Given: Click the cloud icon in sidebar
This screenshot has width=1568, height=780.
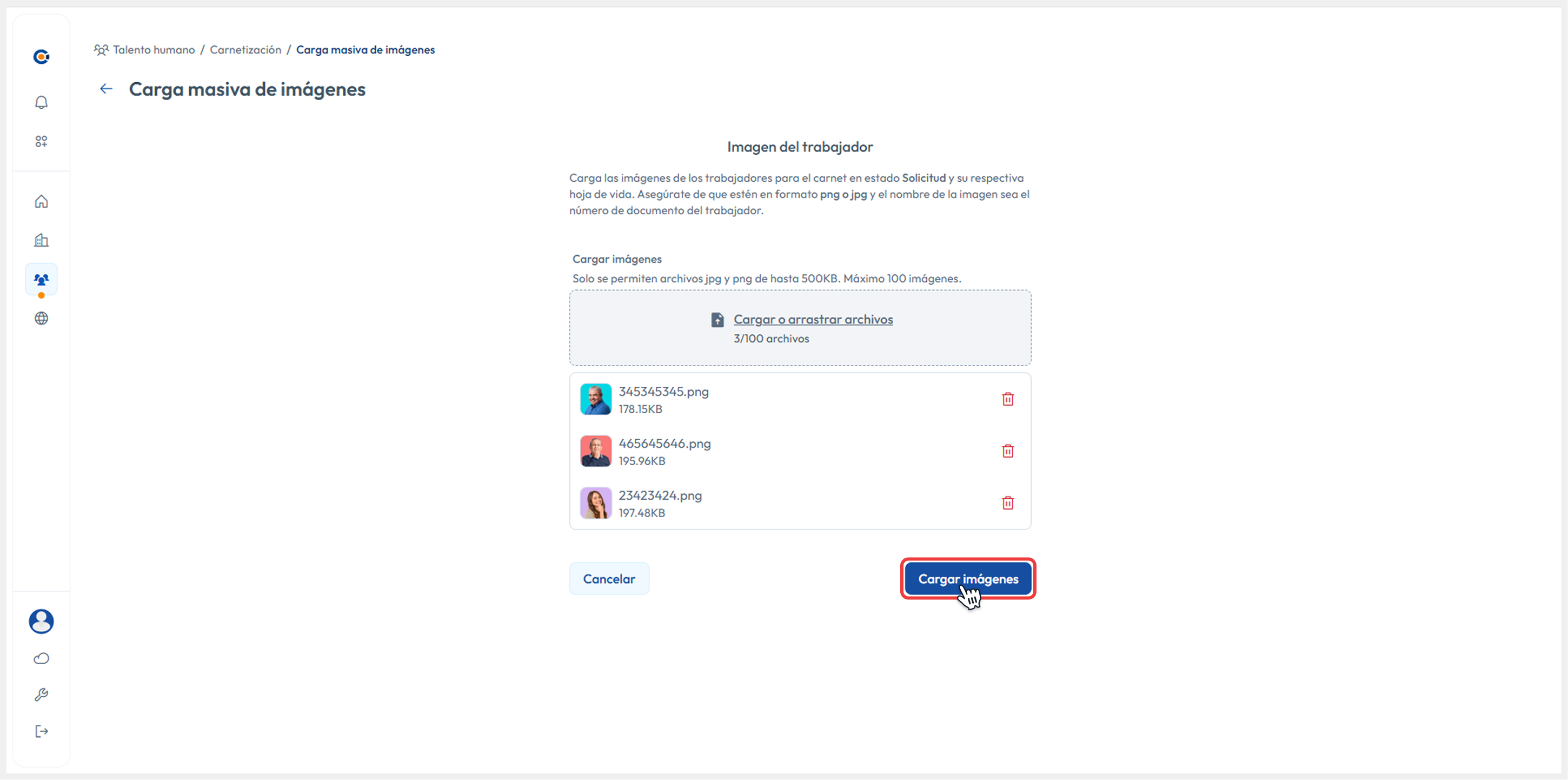Looking at the screenshot, I should [x=42, y=658].
